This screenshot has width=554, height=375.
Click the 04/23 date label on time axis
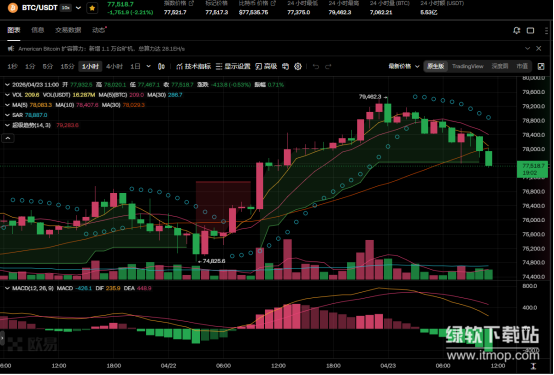click(x=388, y=366)
